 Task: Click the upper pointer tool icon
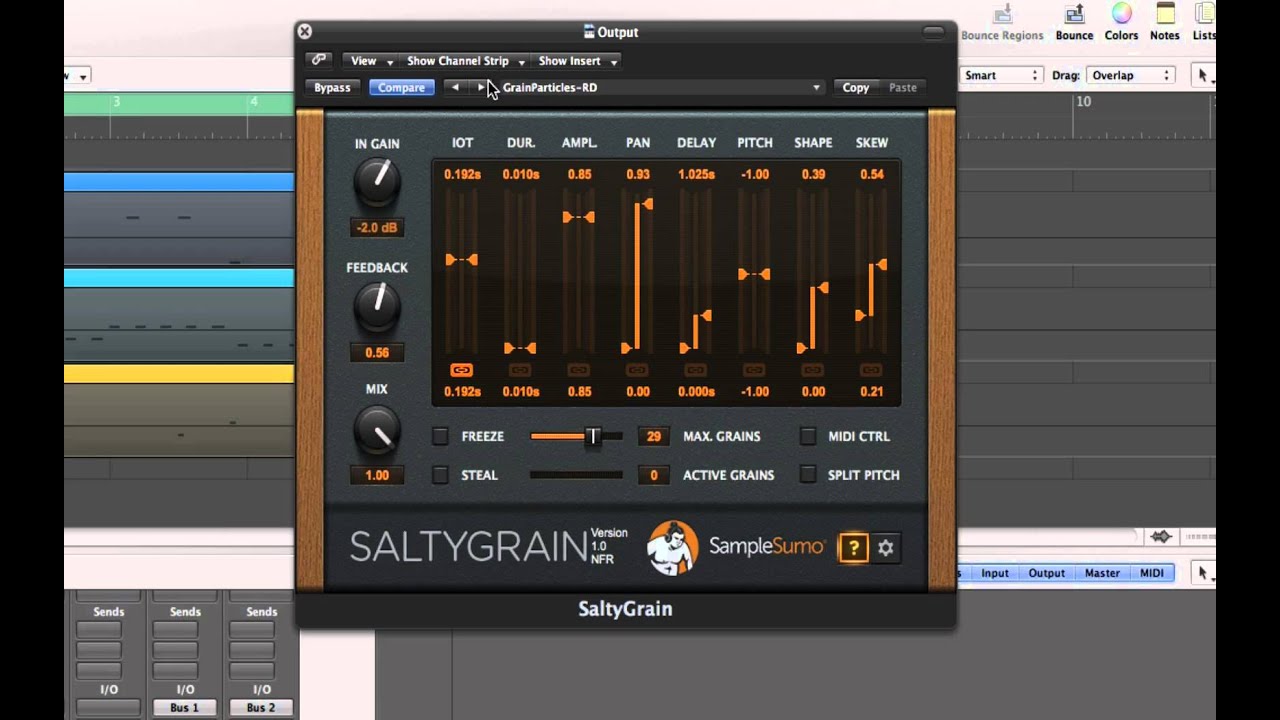pos(1203,75)
